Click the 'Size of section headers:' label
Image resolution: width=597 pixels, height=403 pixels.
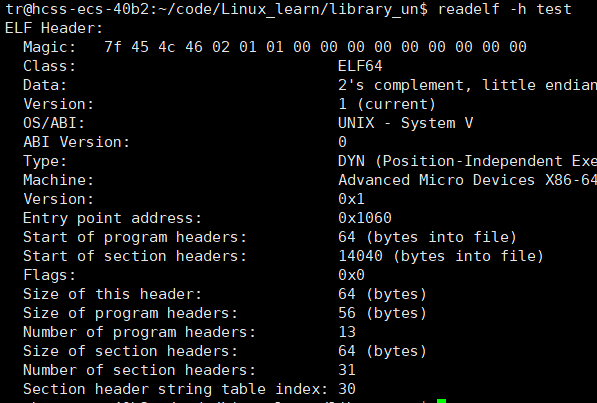(130, 352)
